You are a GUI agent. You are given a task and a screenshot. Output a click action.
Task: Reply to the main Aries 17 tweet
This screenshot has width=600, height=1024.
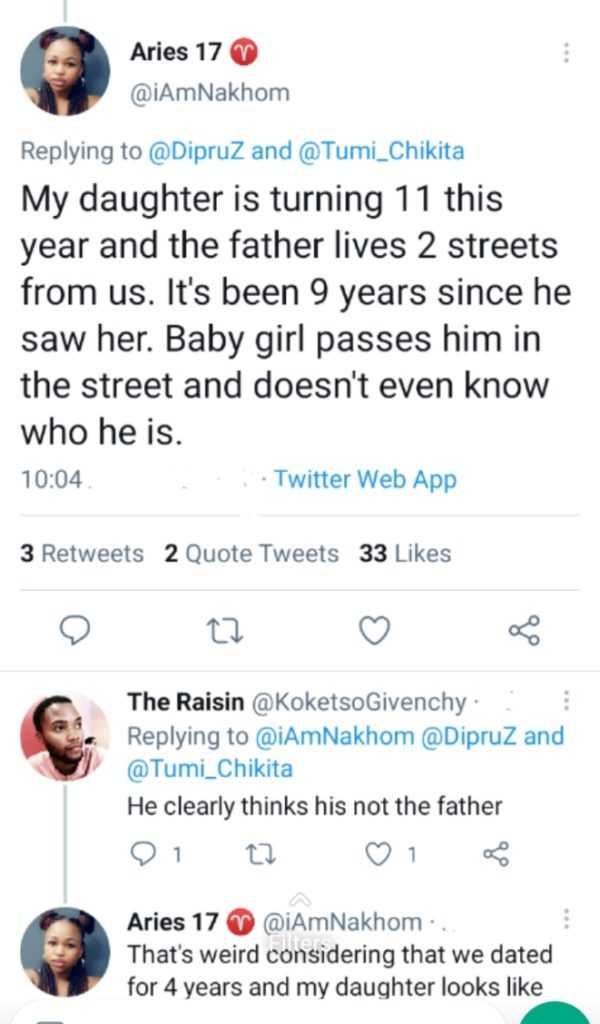coord(76,630)
